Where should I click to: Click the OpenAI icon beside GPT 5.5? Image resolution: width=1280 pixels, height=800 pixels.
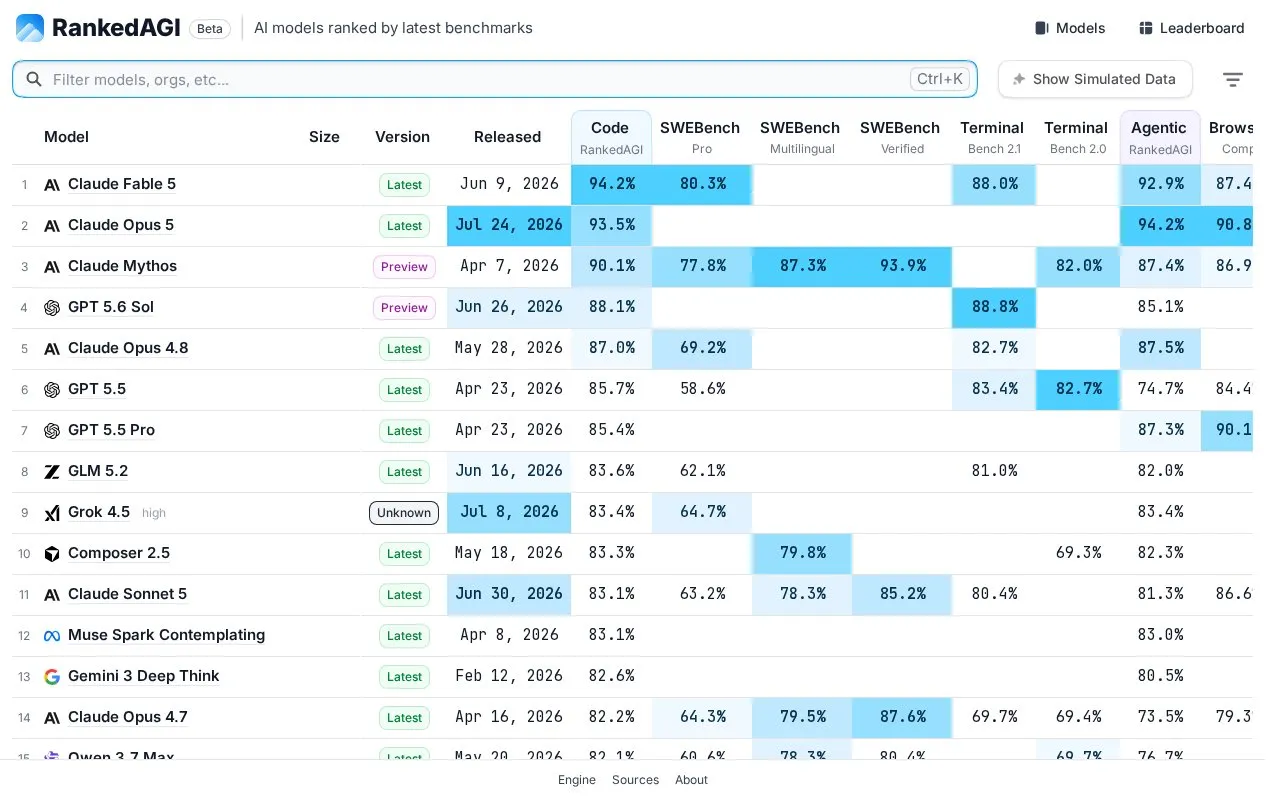52,389
